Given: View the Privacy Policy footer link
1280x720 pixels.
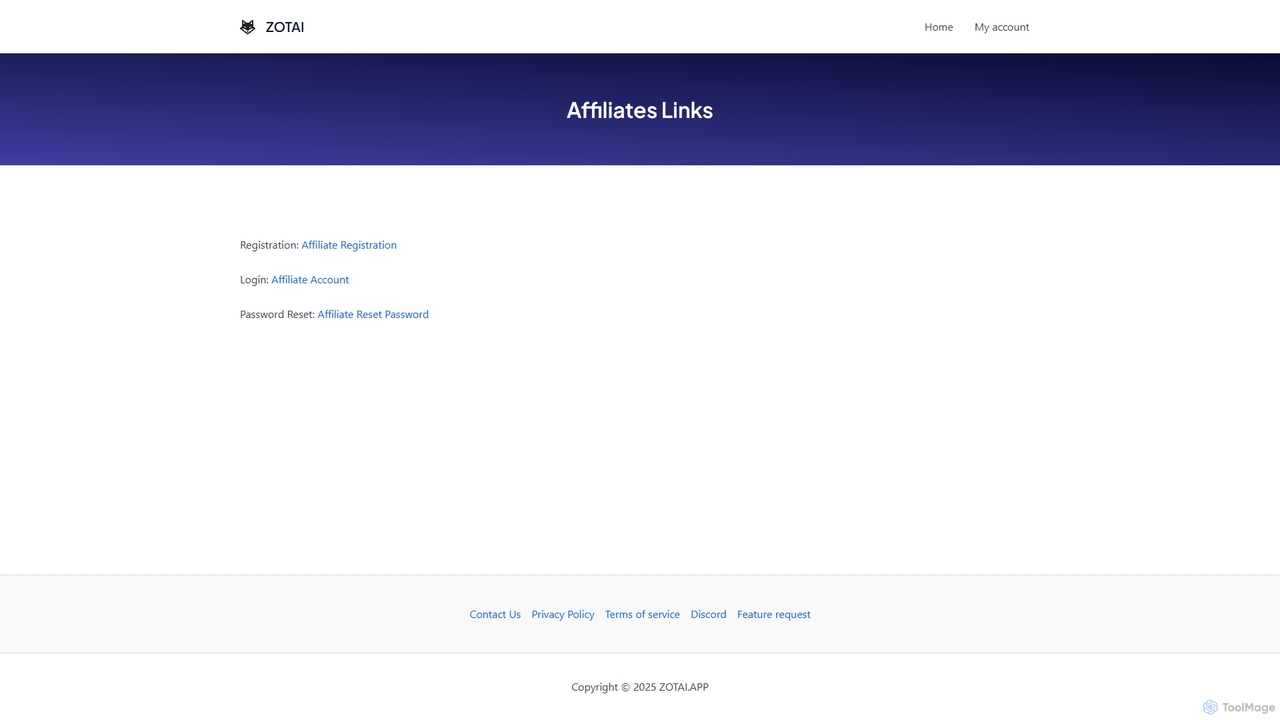Looking at the screenshot, I should 563,614.
